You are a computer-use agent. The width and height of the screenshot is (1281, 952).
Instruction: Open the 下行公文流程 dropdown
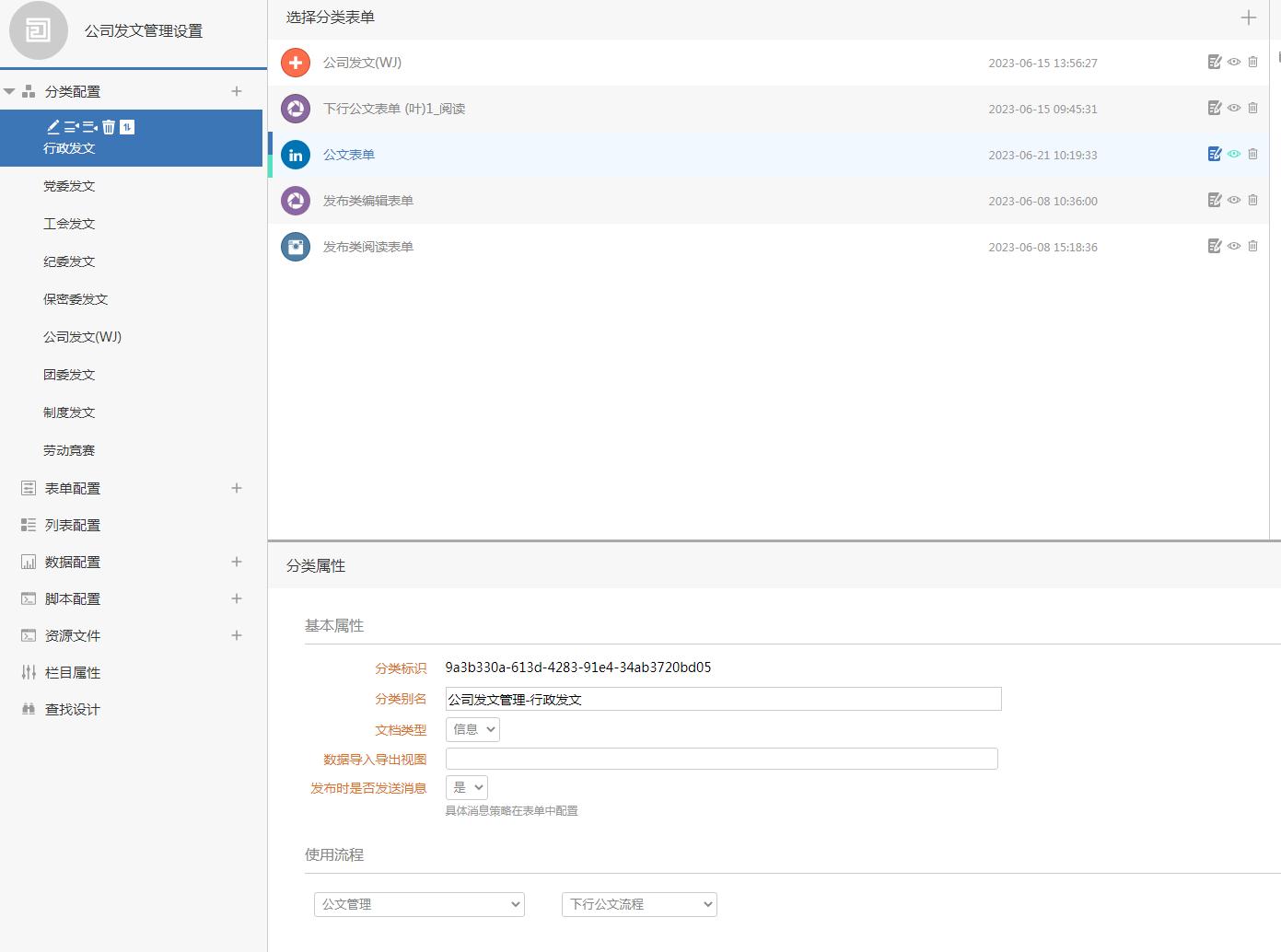point(638,904)
